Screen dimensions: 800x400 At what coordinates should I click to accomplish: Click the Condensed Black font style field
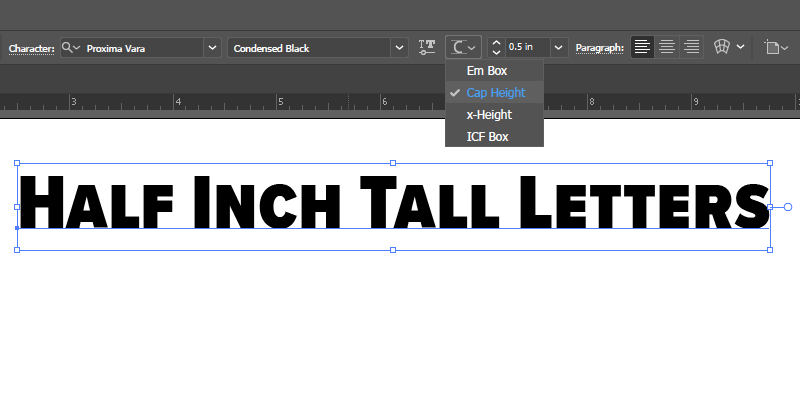pos(309,48)
